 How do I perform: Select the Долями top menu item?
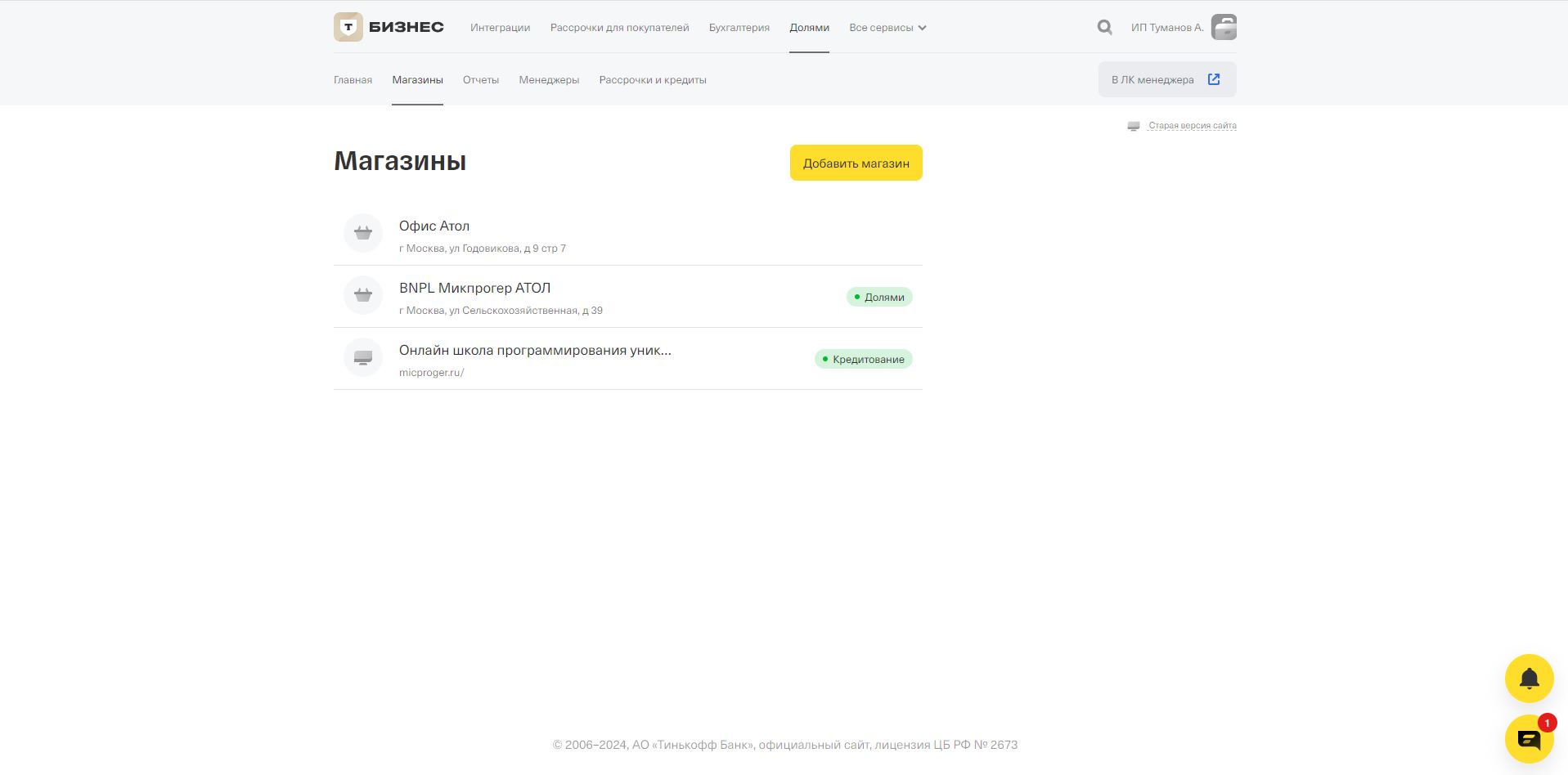(x=809, y=27)
